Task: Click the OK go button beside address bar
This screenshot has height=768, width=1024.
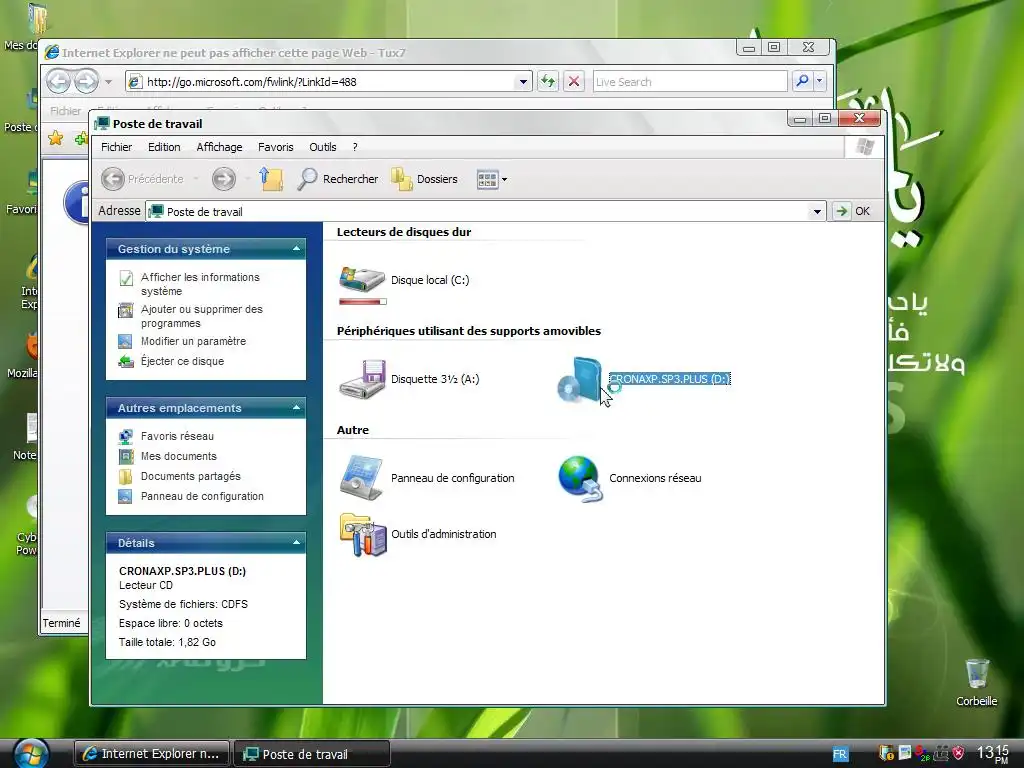Action: click(853, 211)
